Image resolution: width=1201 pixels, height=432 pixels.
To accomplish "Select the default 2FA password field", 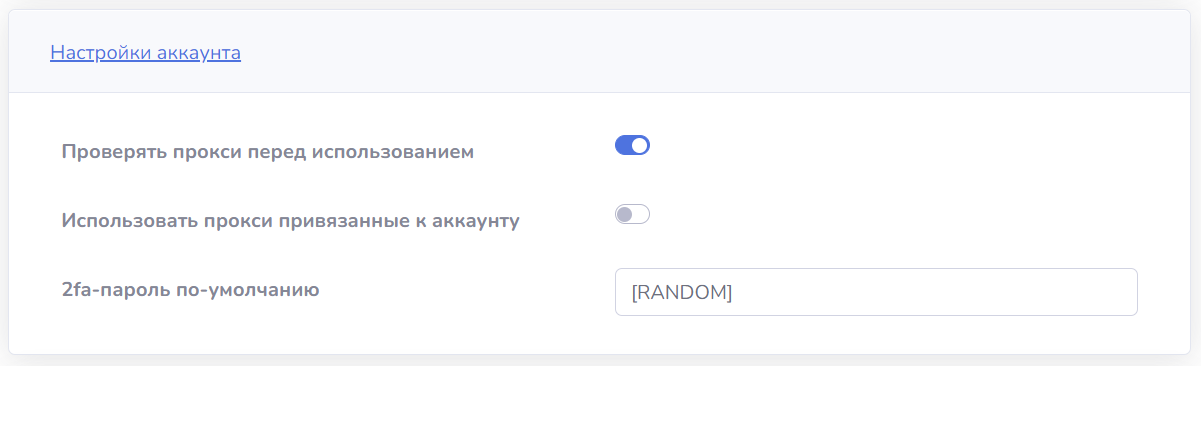I will [876, 292].
